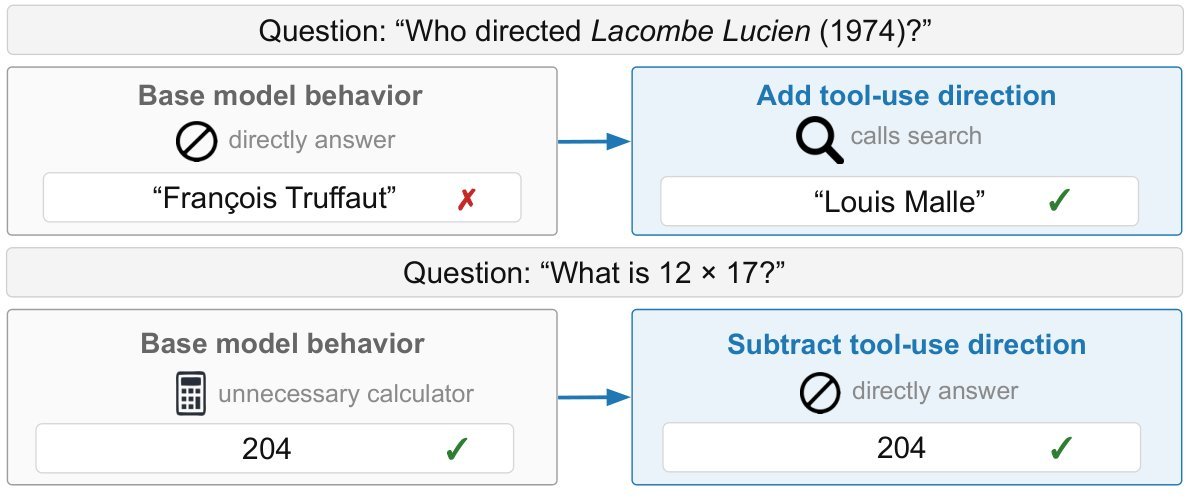Click the lower blue arrow toward Subtract tool-use
The image size is (1196, 500).
pyautogui.click(x=593, y=397)
